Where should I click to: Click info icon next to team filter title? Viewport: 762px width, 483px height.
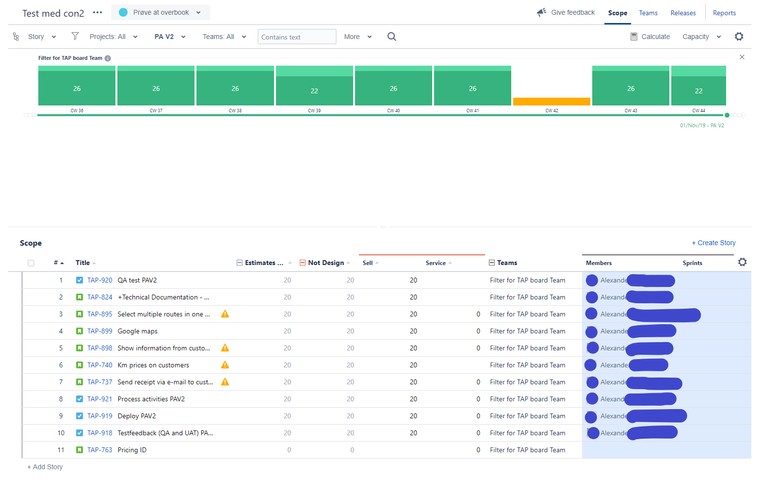tap(108, 58)
